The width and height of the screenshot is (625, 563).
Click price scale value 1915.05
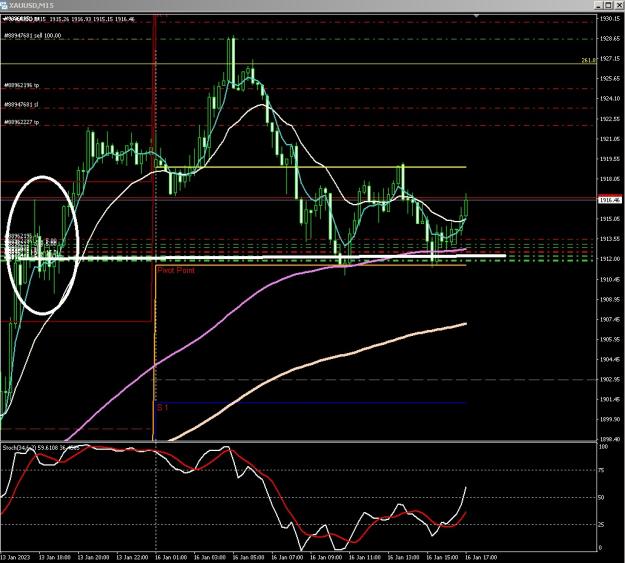(x=610, y=219)
